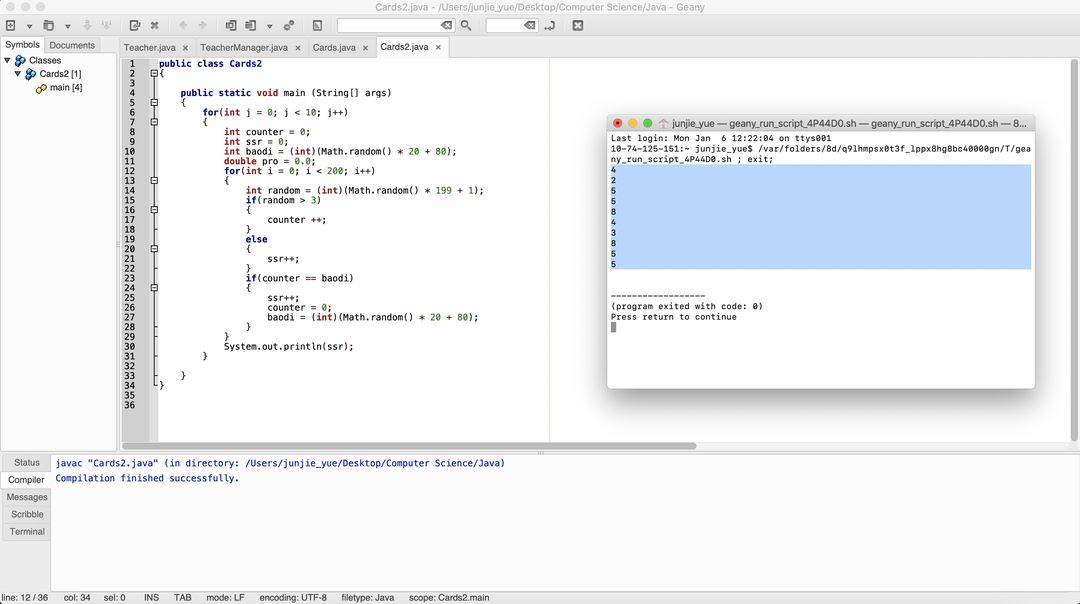Focus the goto line number field
Viewport: 1080px width, 604px height.
point(505,25)
